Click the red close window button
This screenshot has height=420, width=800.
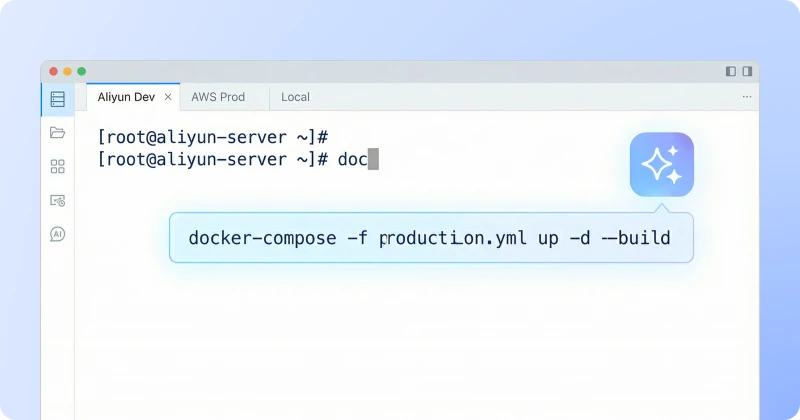pos(54,71)
